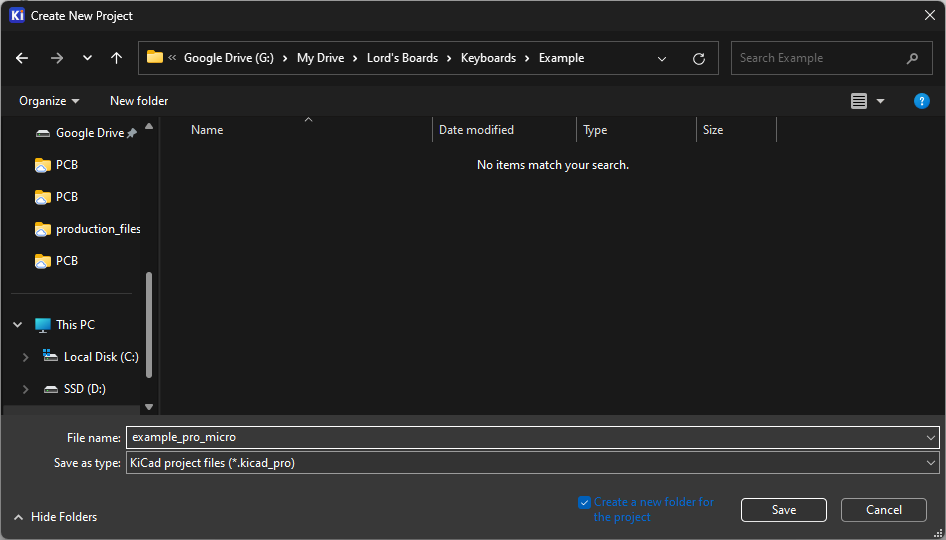The image size is (946, 540).
Task: Open the Save as type dropdown
Action: pos(532,463)
